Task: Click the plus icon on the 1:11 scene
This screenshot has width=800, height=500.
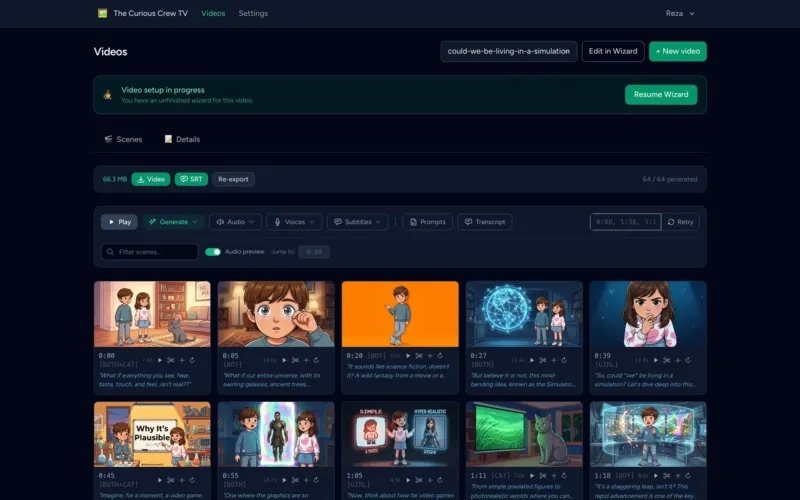Action: (x=554, y=476)
